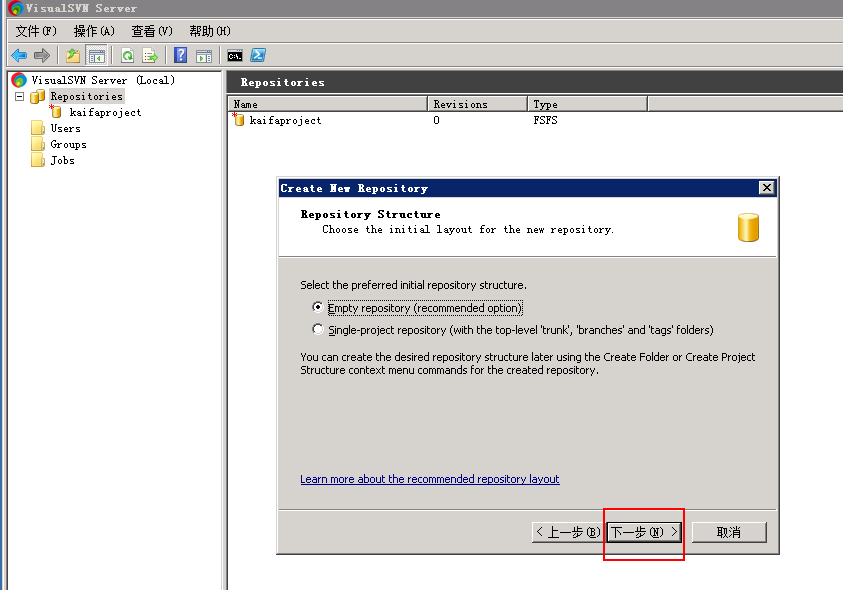Open the 帮助(H) menu
843x590 pixels.
click(x=210, y=31)
